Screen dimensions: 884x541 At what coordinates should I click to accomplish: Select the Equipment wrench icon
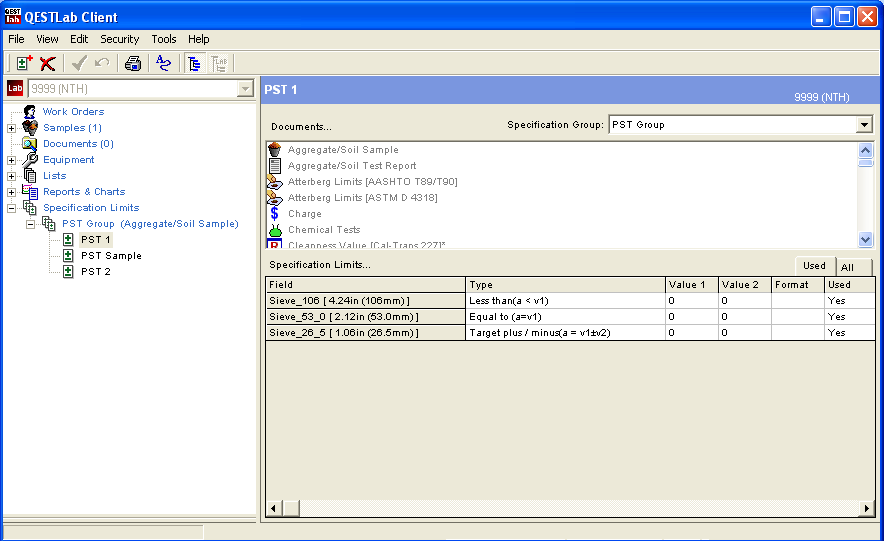pos(29,160)
